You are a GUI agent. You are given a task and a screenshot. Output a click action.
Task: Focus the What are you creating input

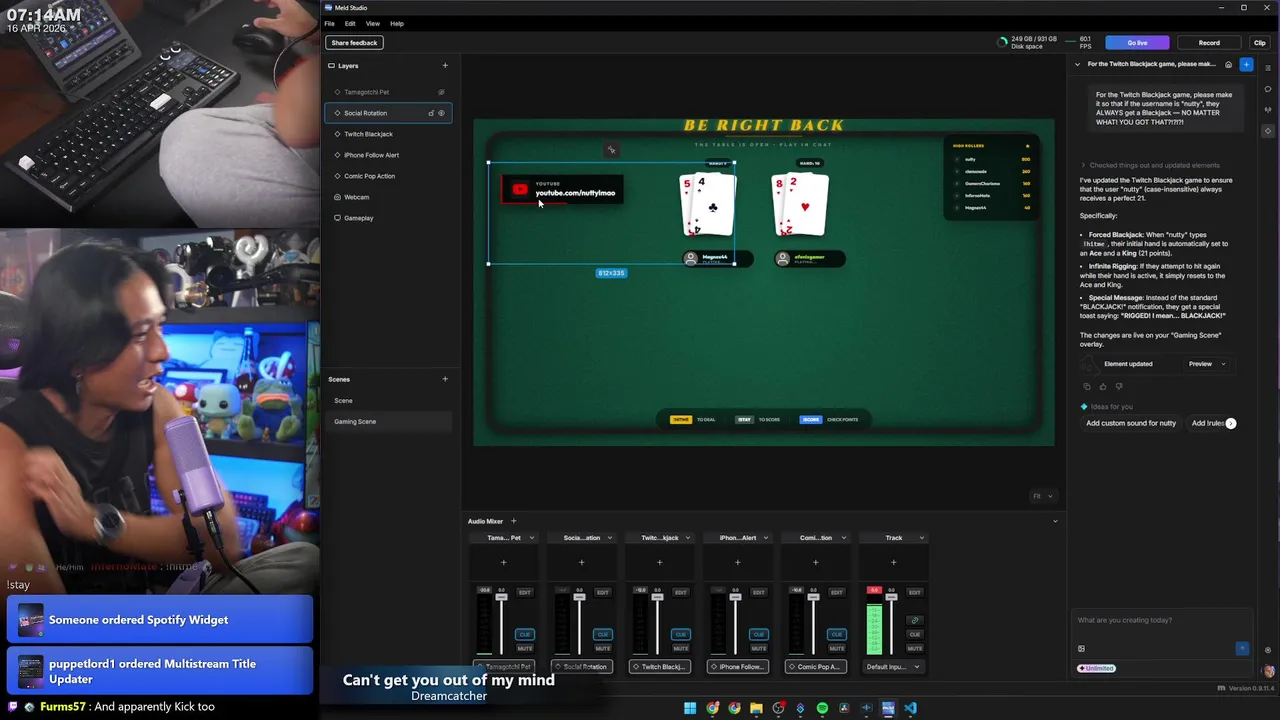point(1160,620)
